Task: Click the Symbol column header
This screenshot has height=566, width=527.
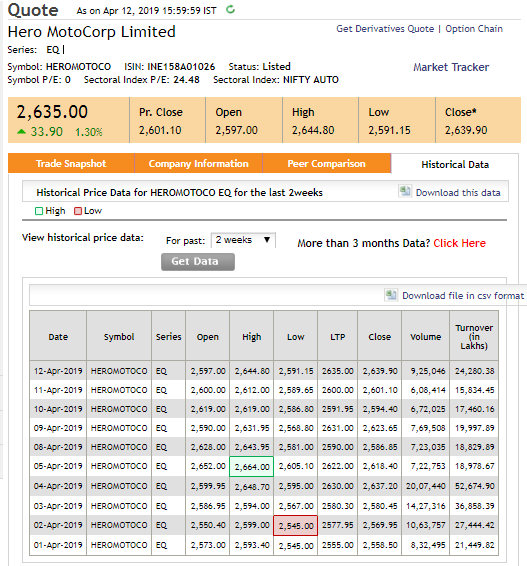Action: pos(119,337)
